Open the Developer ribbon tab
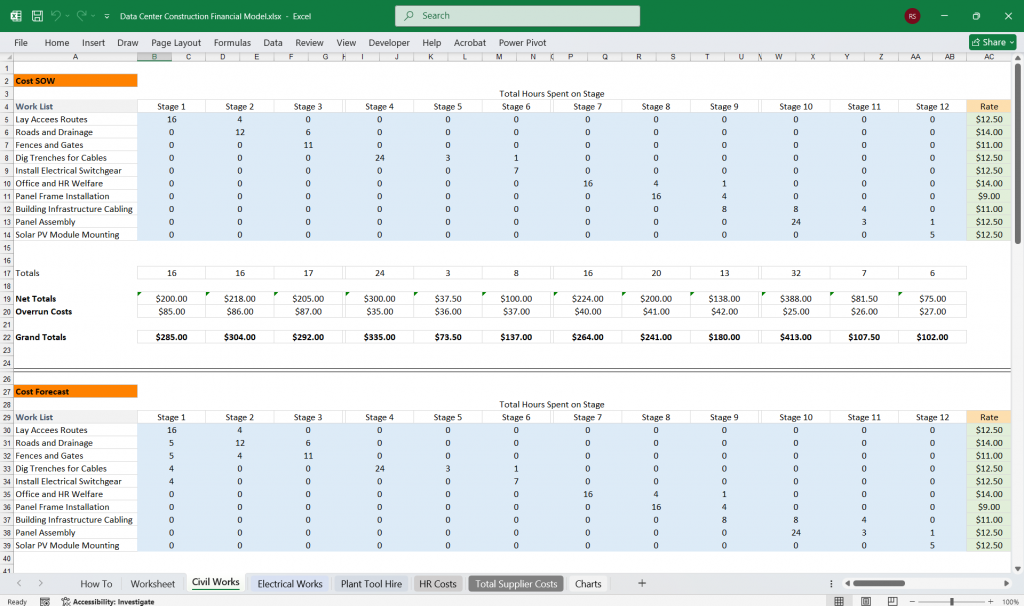The image size is (1024, 606). click(x=388, y=42)
